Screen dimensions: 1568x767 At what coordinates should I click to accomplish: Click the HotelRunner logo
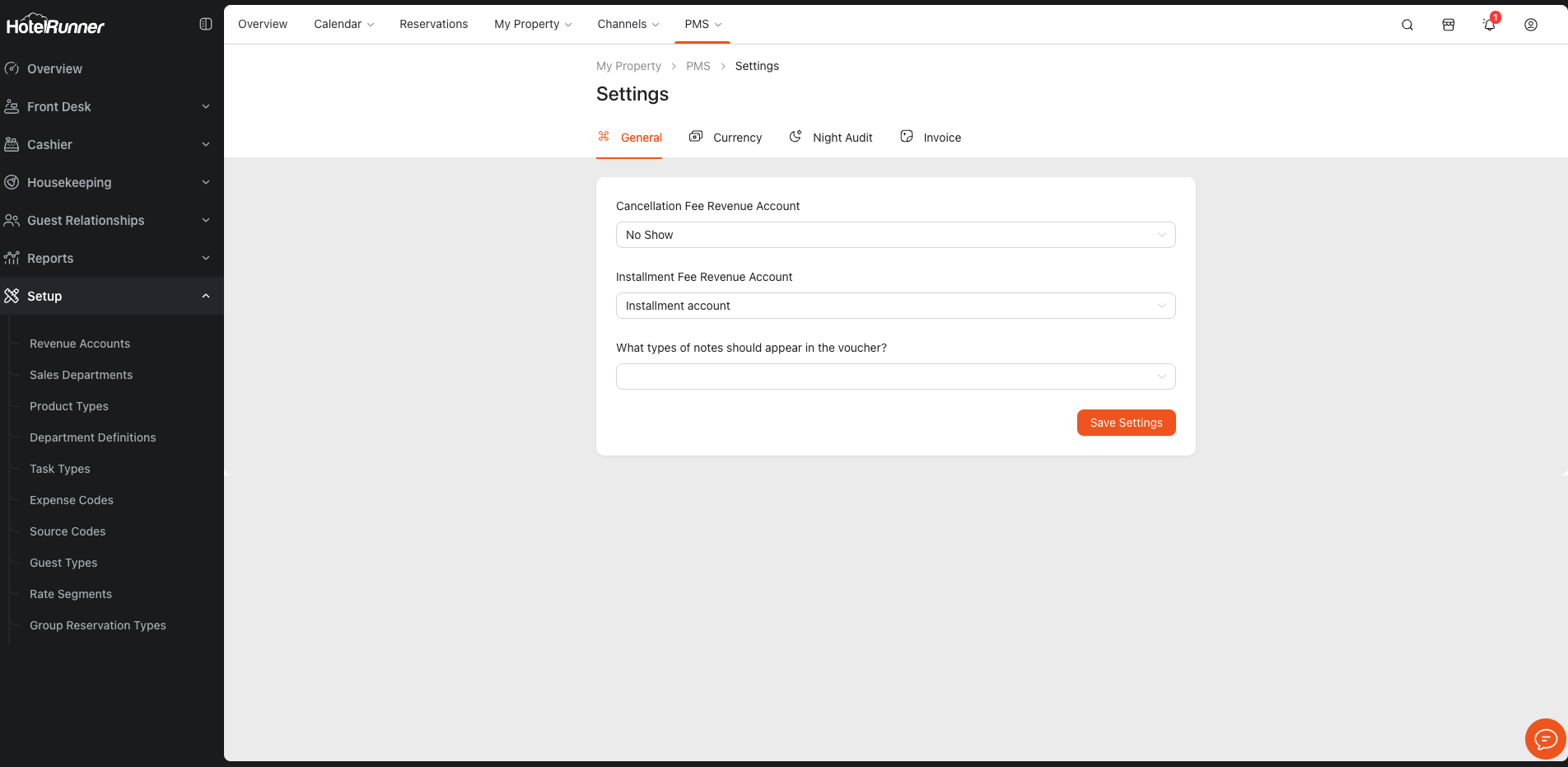click(x=56, y=26)
